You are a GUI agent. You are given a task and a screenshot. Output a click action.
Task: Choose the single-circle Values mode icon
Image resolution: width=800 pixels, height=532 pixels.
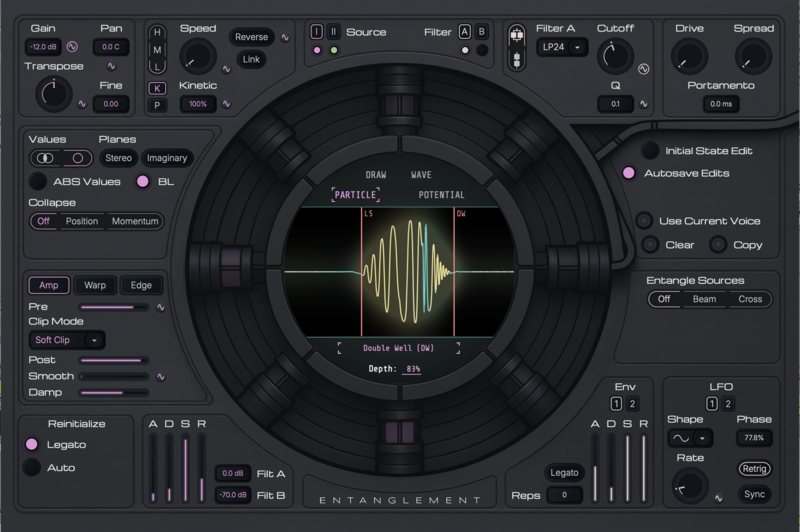tap(76, 158)
